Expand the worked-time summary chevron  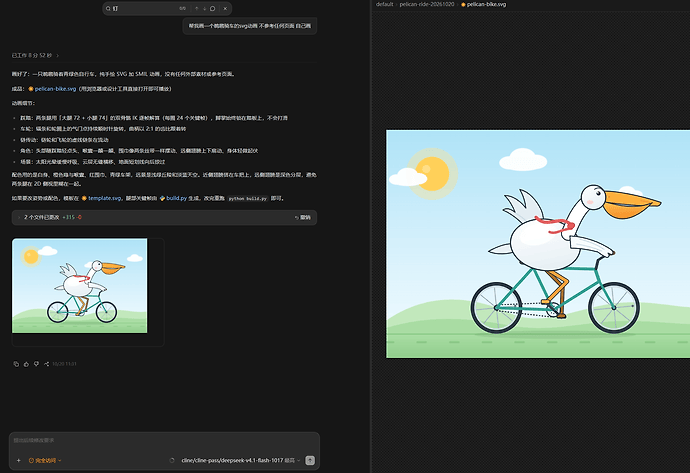coord(58,55)
